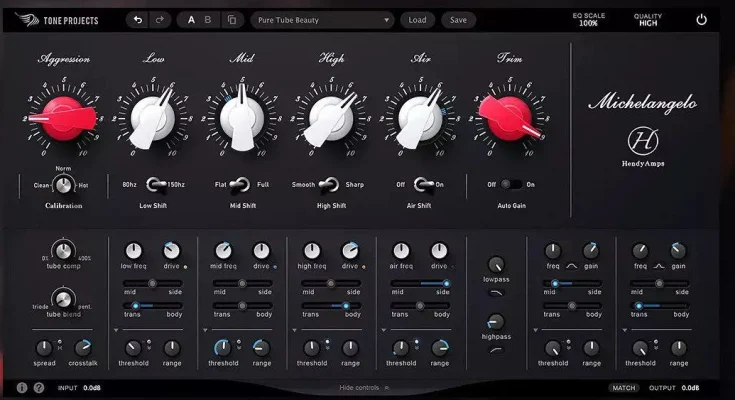Viewport: 735px width, 400px height.
Task: Click the Load button
Action: tap(417, 20)
